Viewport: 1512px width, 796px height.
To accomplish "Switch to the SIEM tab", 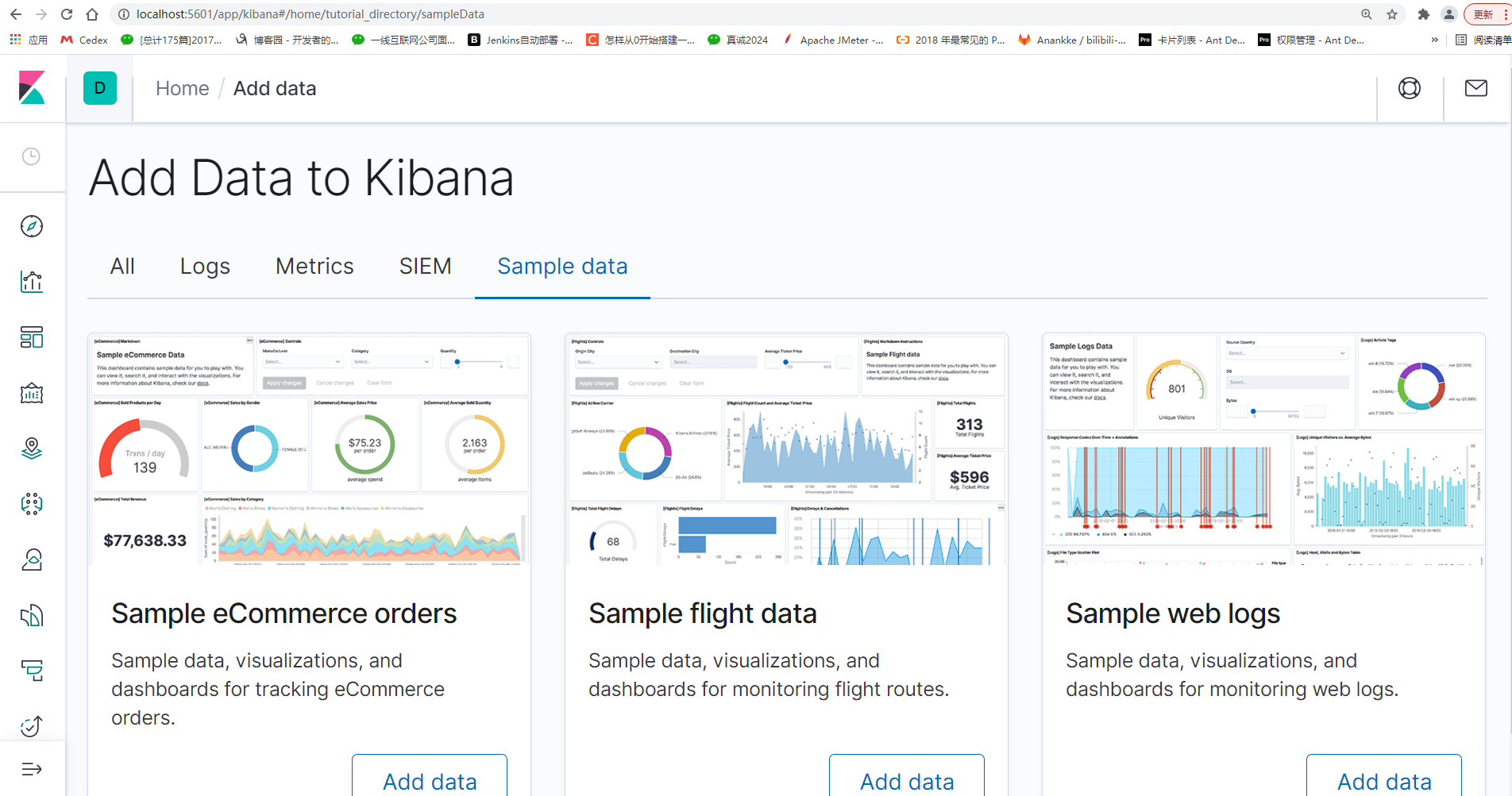I will 426,267.
